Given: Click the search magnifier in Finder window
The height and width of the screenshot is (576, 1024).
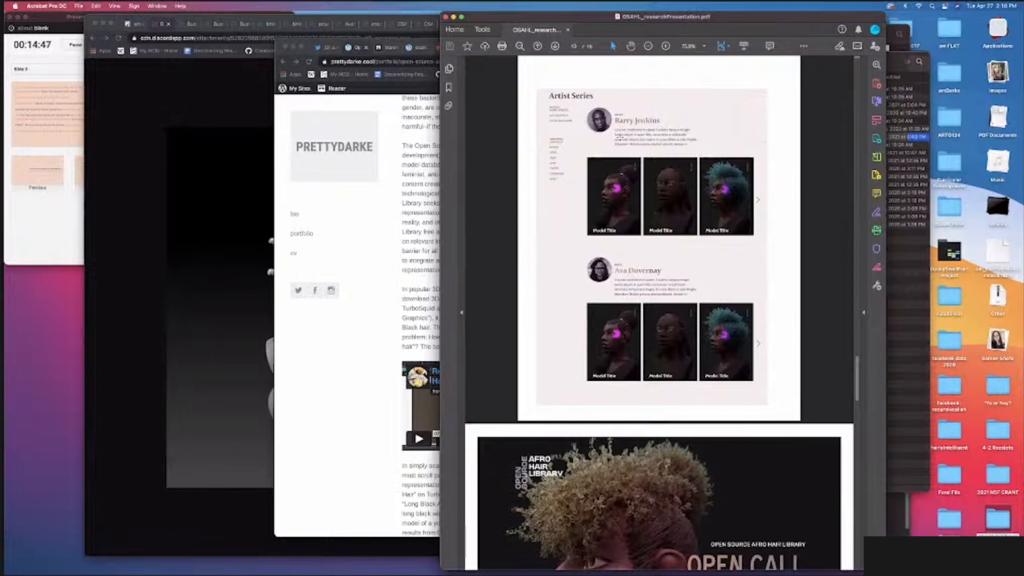Looking at the screenshot, I should click(920, 61).
